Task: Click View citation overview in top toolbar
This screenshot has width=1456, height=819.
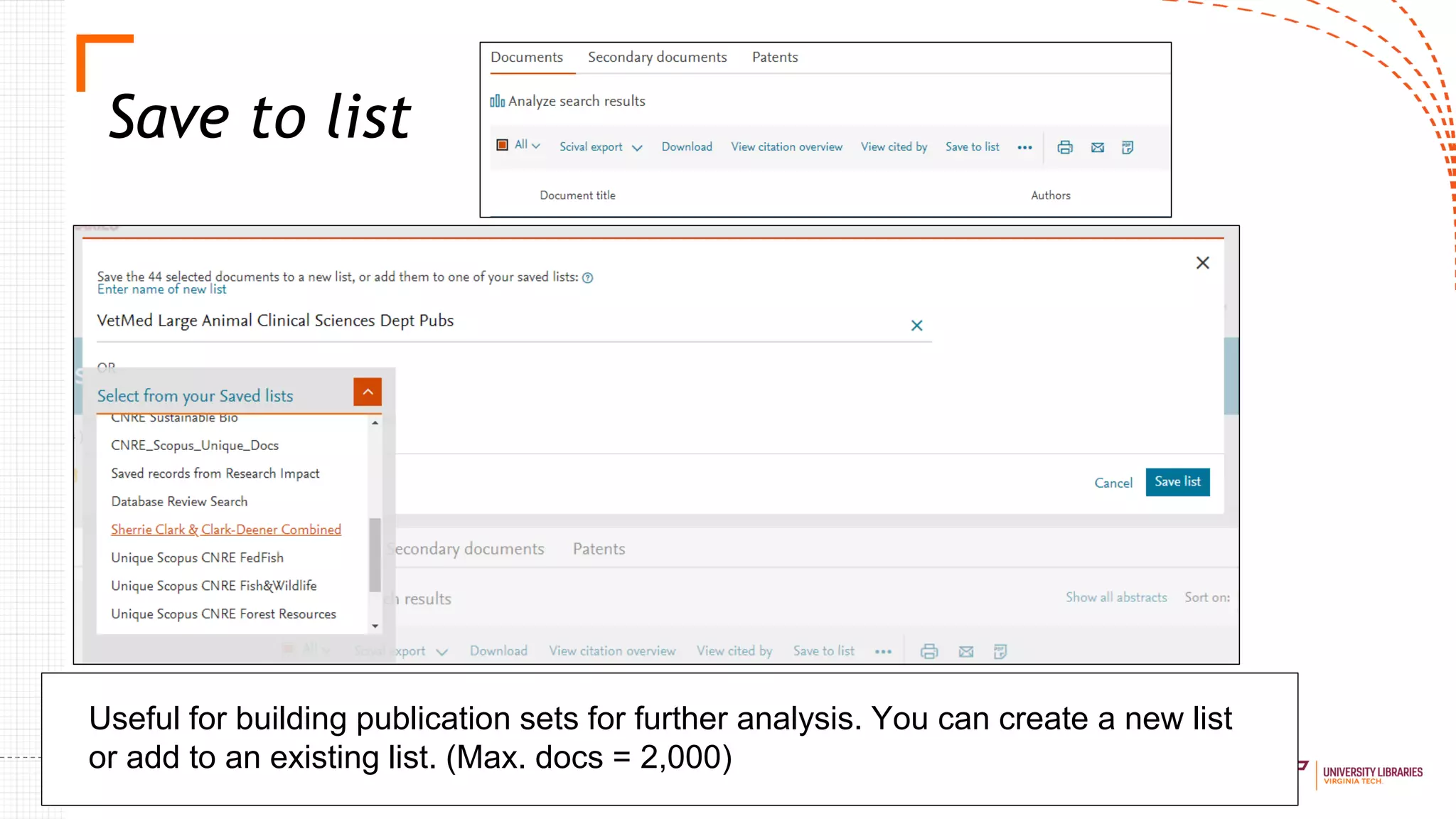Action: pyautogui.click(x=787, y=147)
